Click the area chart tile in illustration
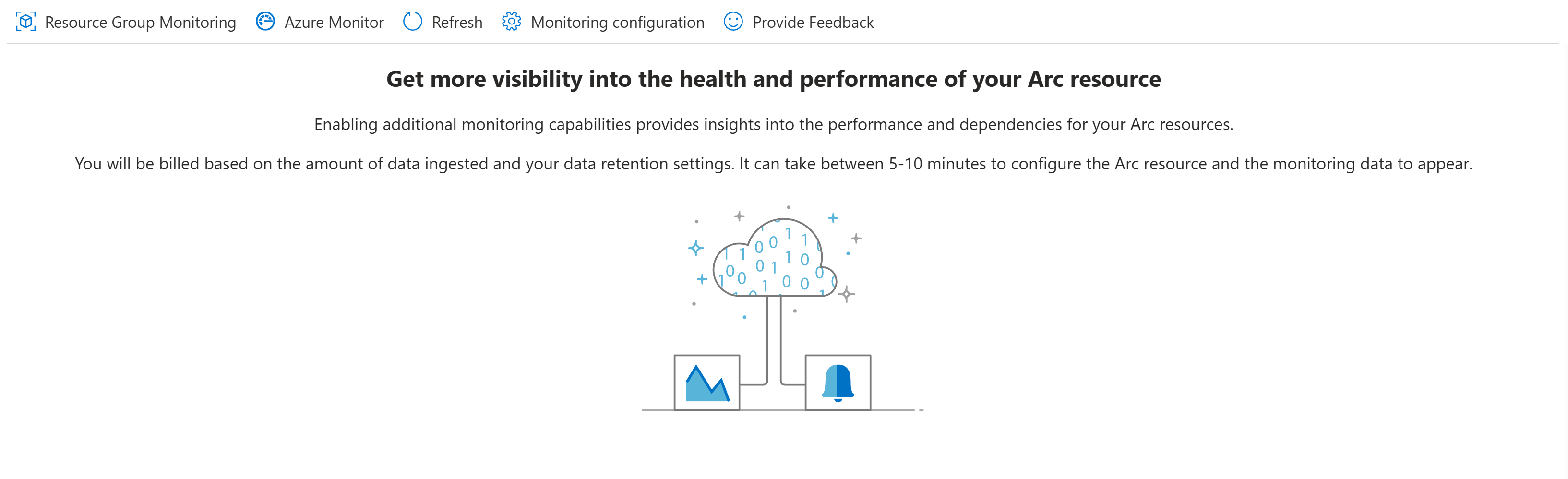 pyautogui.click(x=706, y=383)
